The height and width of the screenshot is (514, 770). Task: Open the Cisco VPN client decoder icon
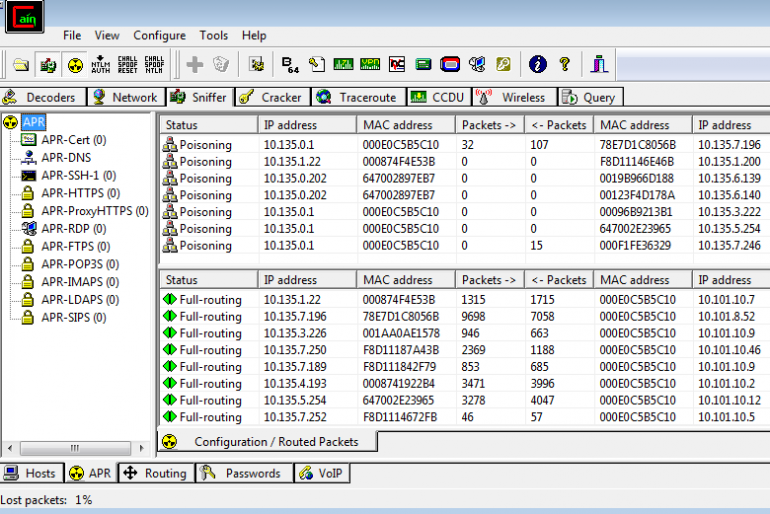pos(370,64)
